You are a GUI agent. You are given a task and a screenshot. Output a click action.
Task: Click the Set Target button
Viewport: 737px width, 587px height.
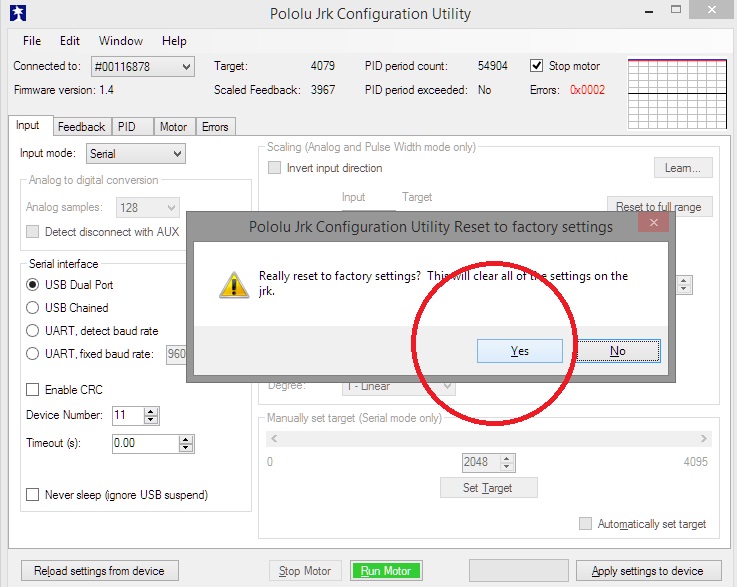coord(488,488)
